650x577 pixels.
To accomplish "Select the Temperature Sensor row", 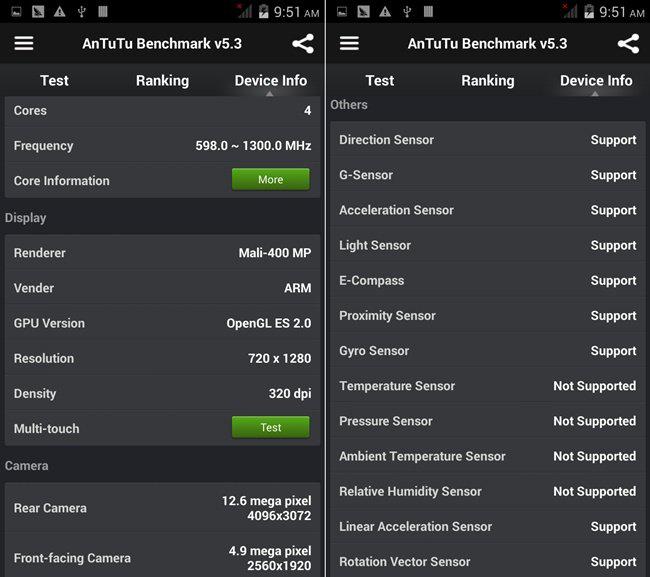I will (x=488, y=386).
